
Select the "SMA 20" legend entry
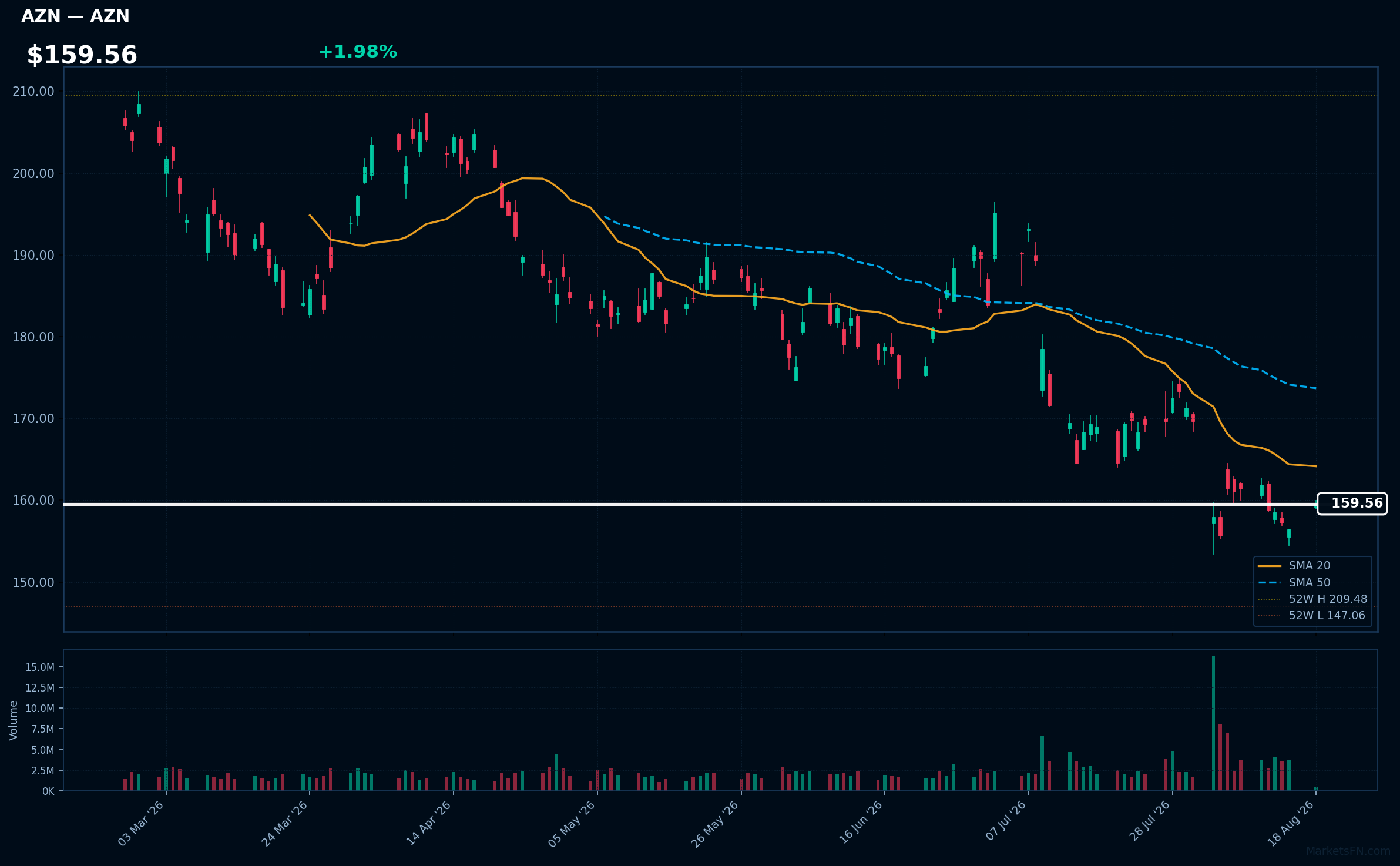(x=1294, y=565)
